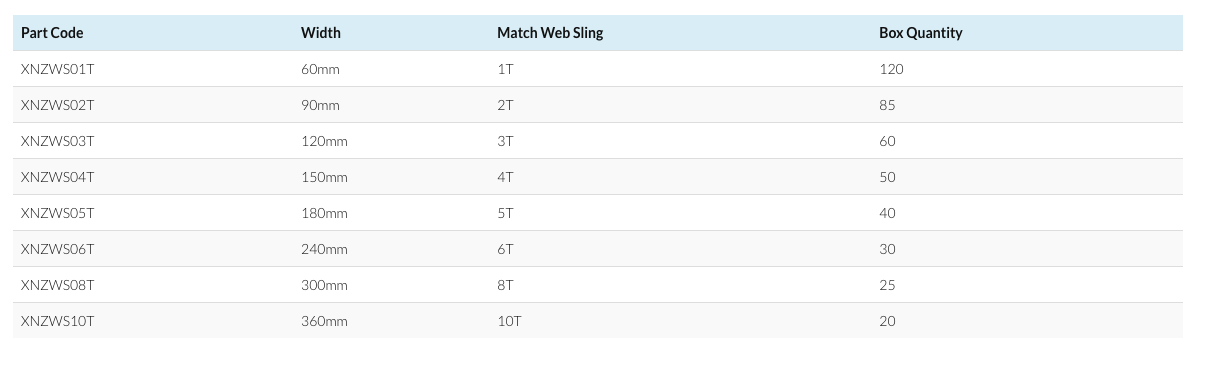Select part code XNZWS01T
1213x366 pixels.
click(57, 69)
